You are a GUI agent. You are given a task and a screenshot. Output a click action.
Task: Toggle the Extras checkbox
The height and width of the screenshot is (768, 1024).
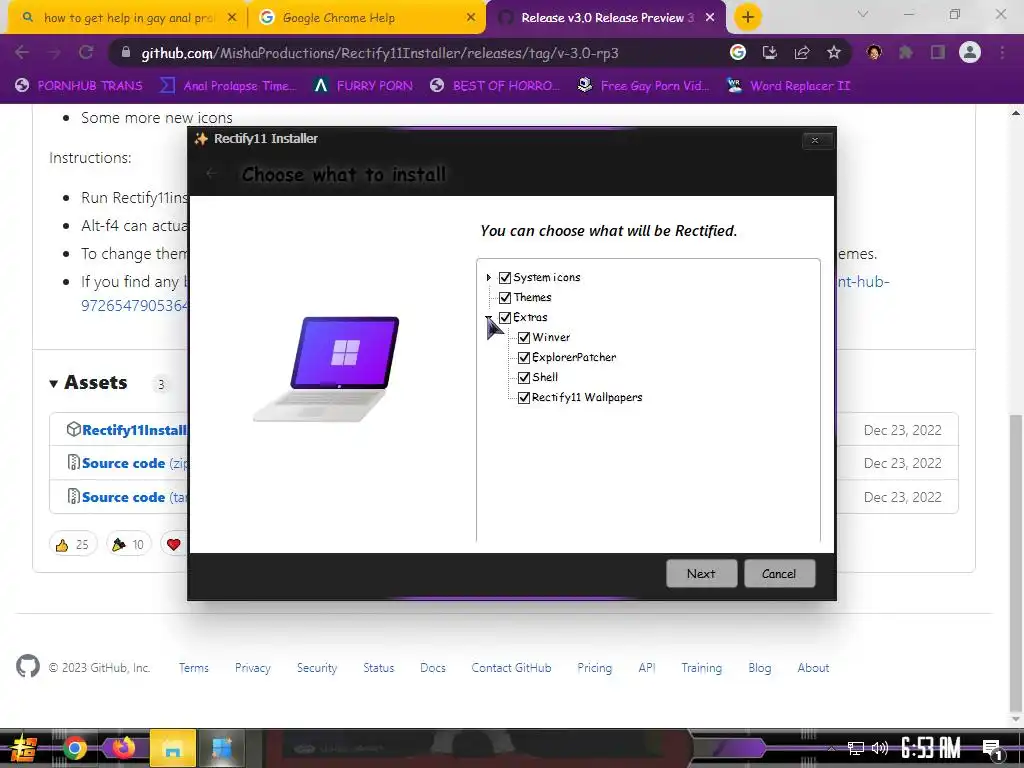pos(505,318)
